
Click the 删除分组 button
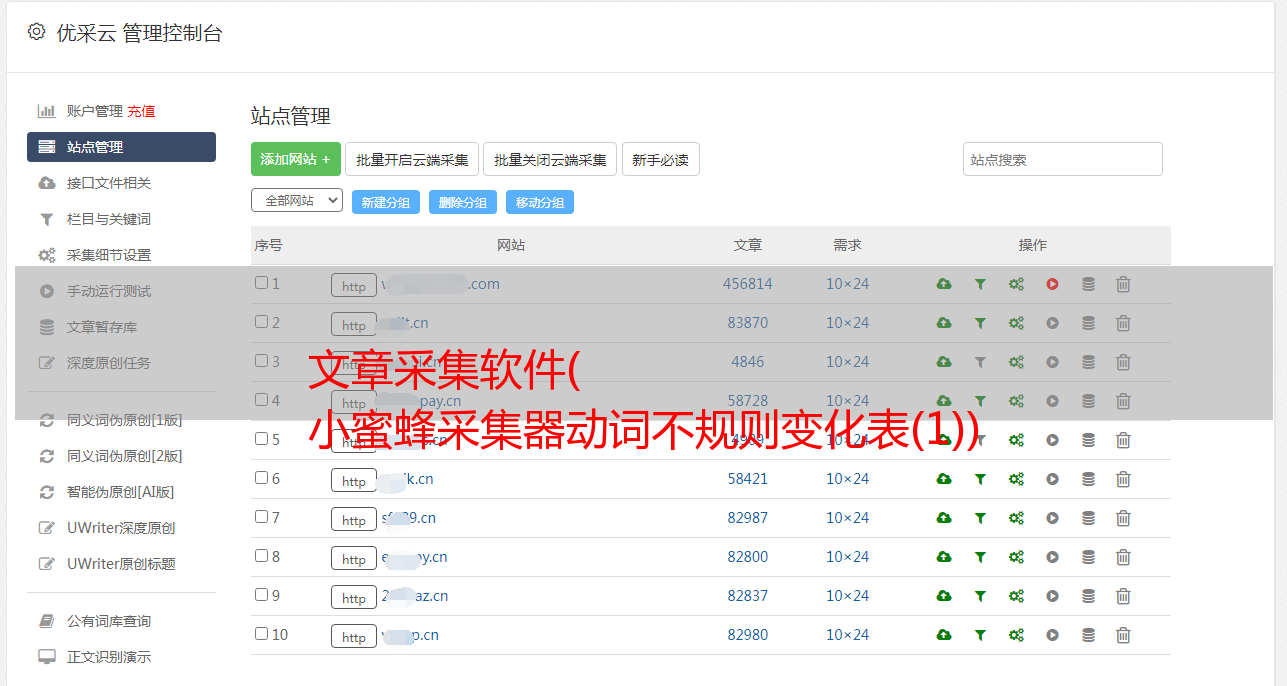click(x=463, y=202)
